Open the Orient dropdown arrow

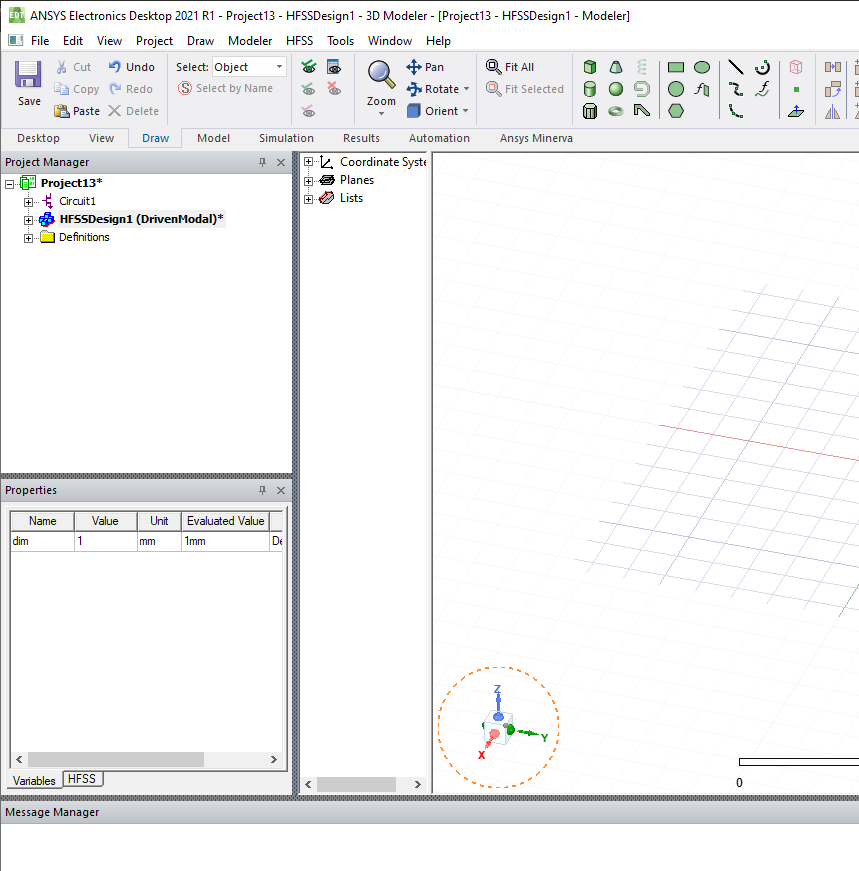[x=465, y=111]
